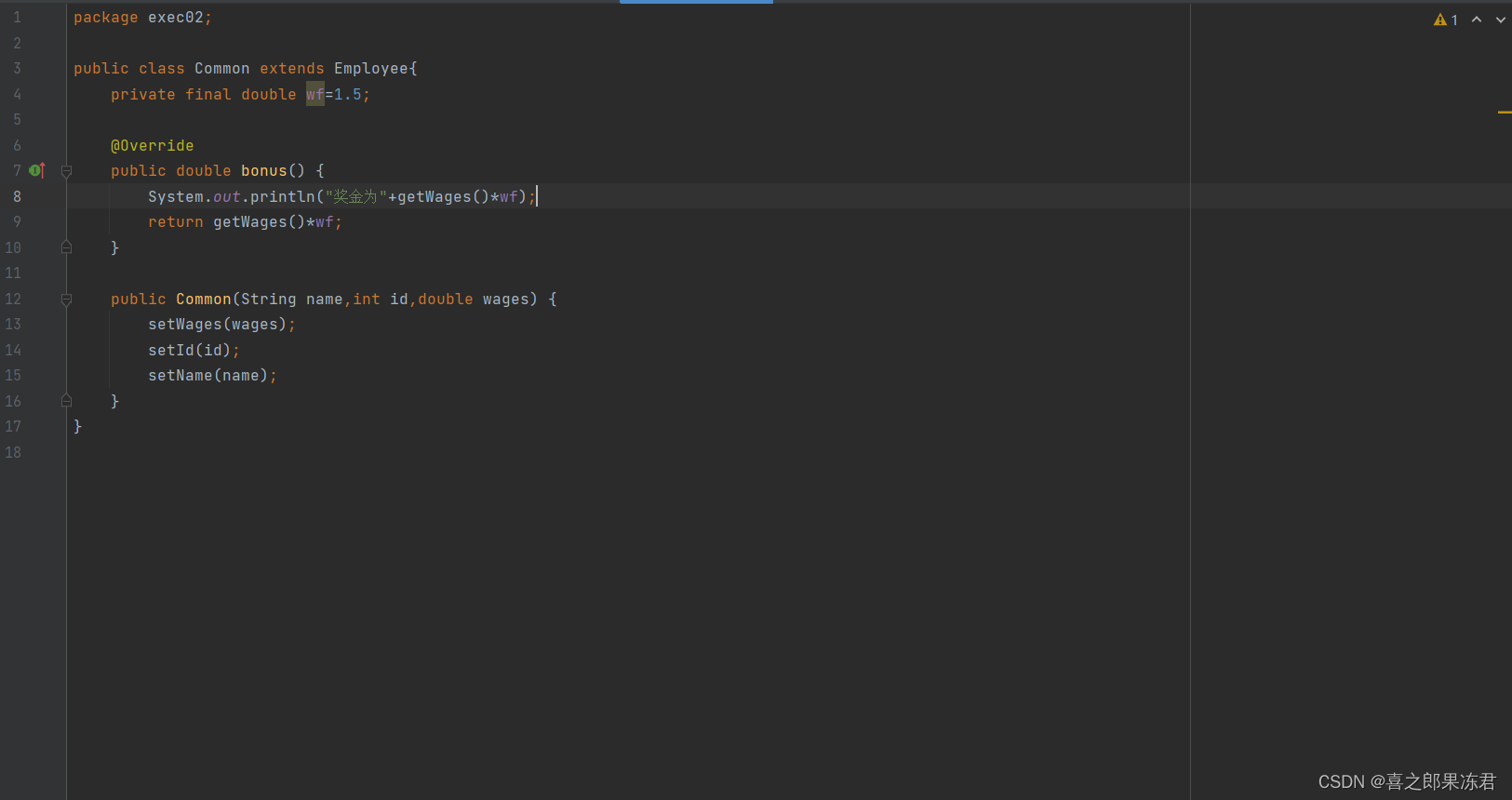1512x800 pixels.
Task: Collapse the bonus() method fold marker
Action: (66, 171)
